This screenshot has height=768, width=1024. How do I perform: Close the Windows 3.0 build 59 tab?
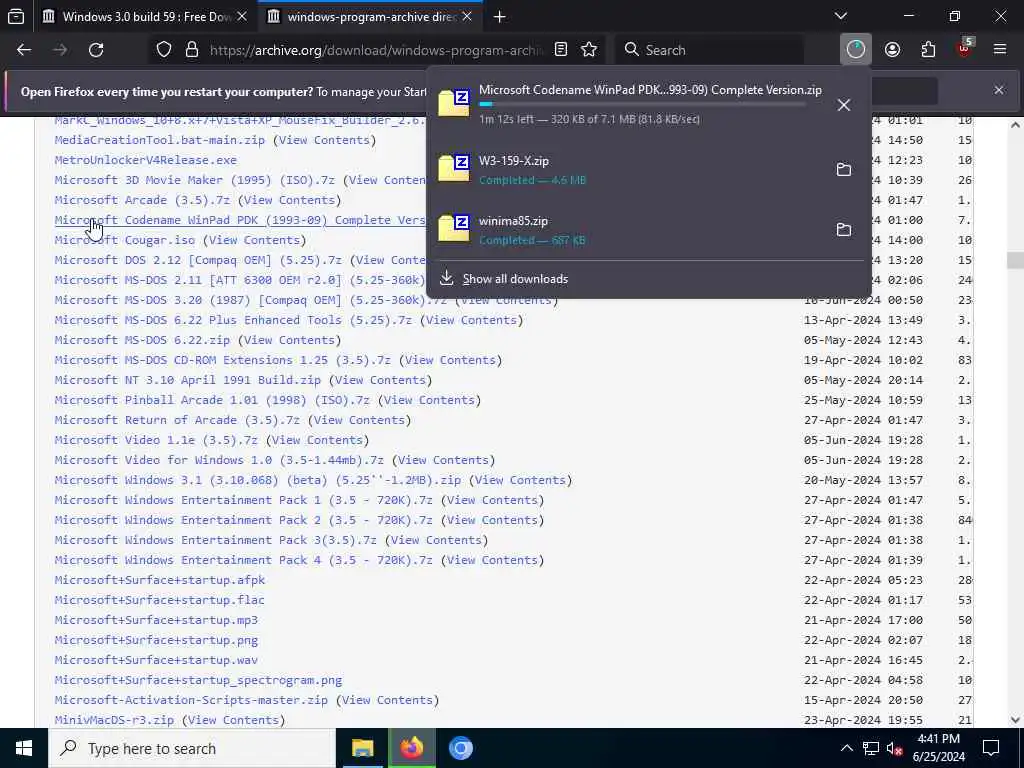point(242,16)
